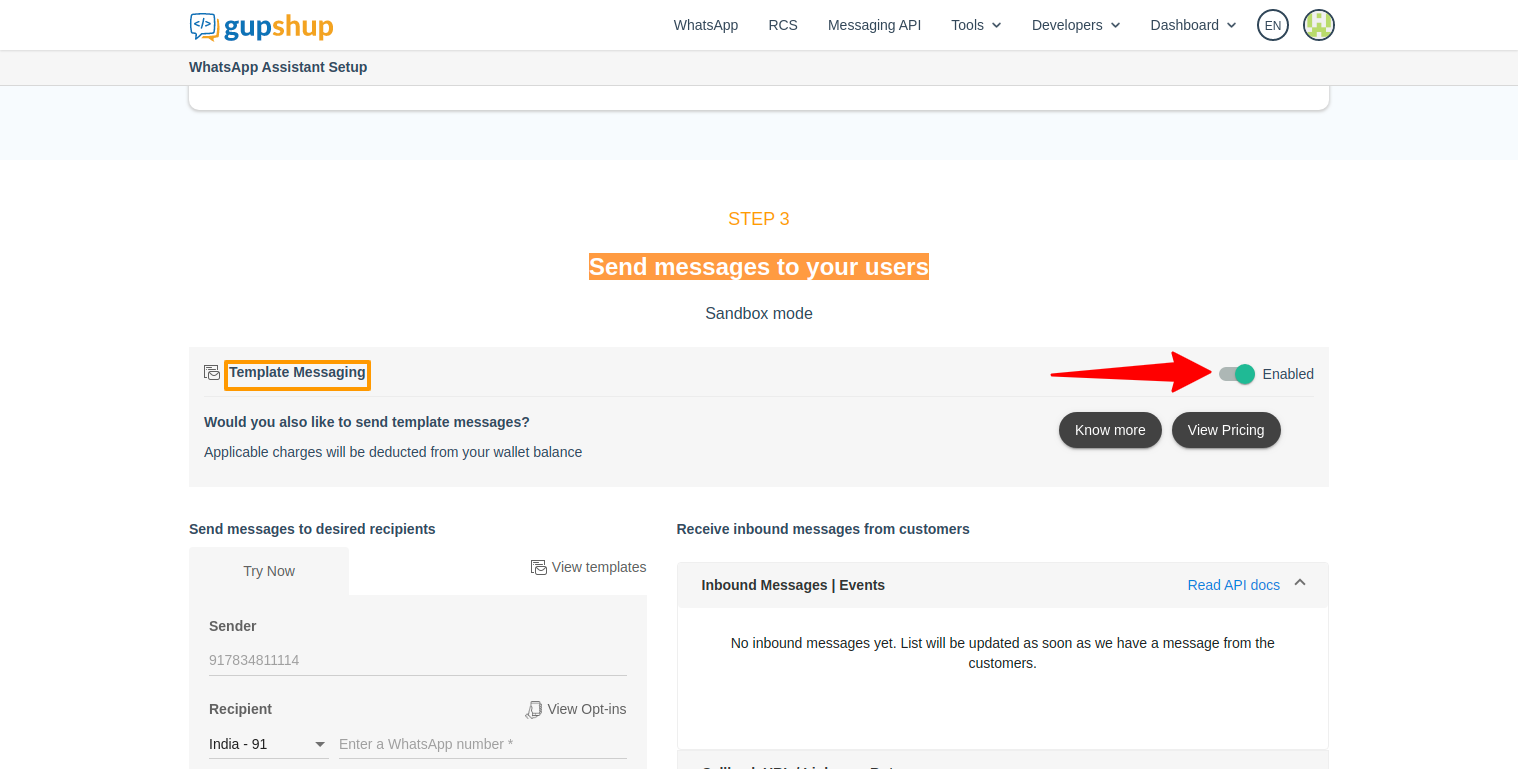Disable the Template Messaging toggle

1236,374
